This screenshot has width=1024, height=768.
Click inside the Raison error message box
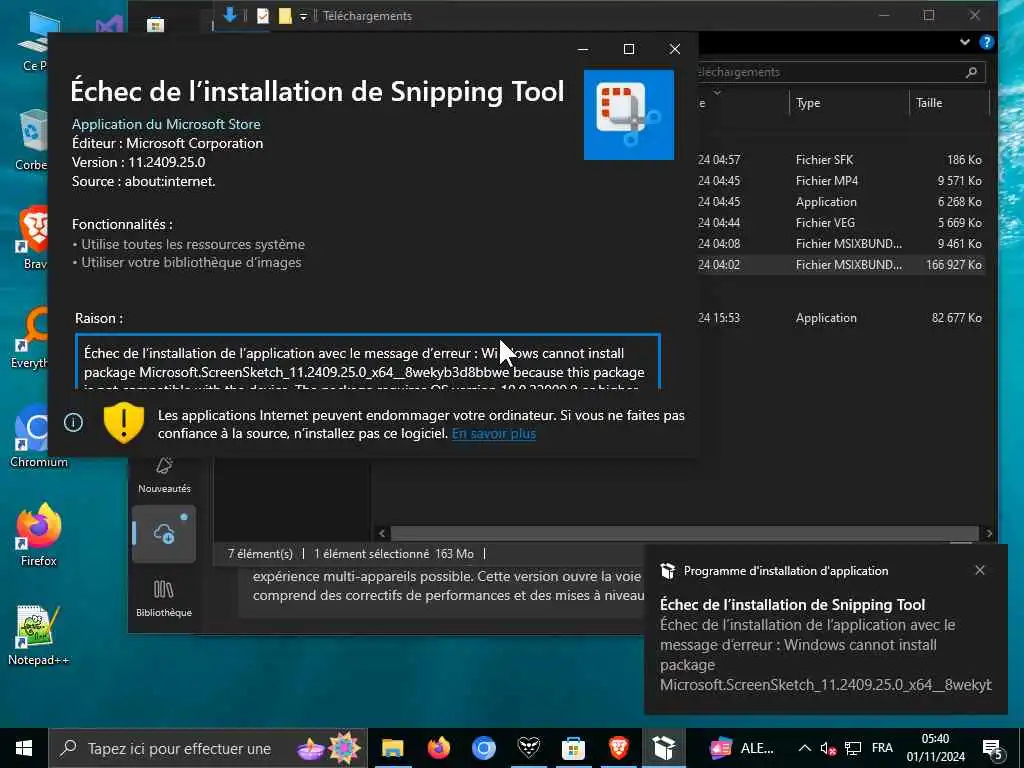click(x=368, y=362)
